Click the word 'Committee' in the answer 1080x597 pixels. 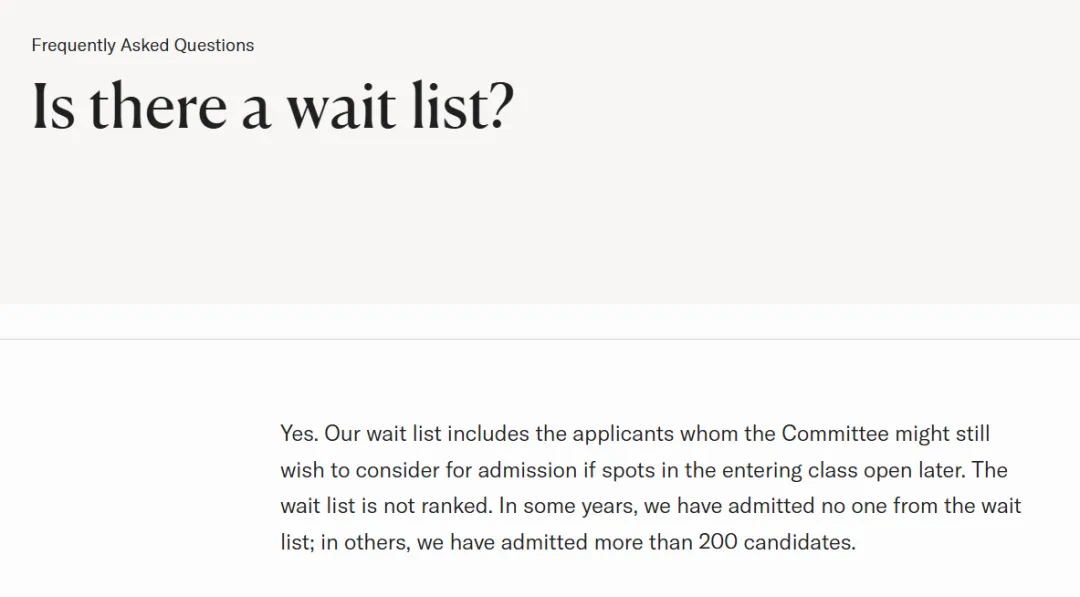pos(835,434)
